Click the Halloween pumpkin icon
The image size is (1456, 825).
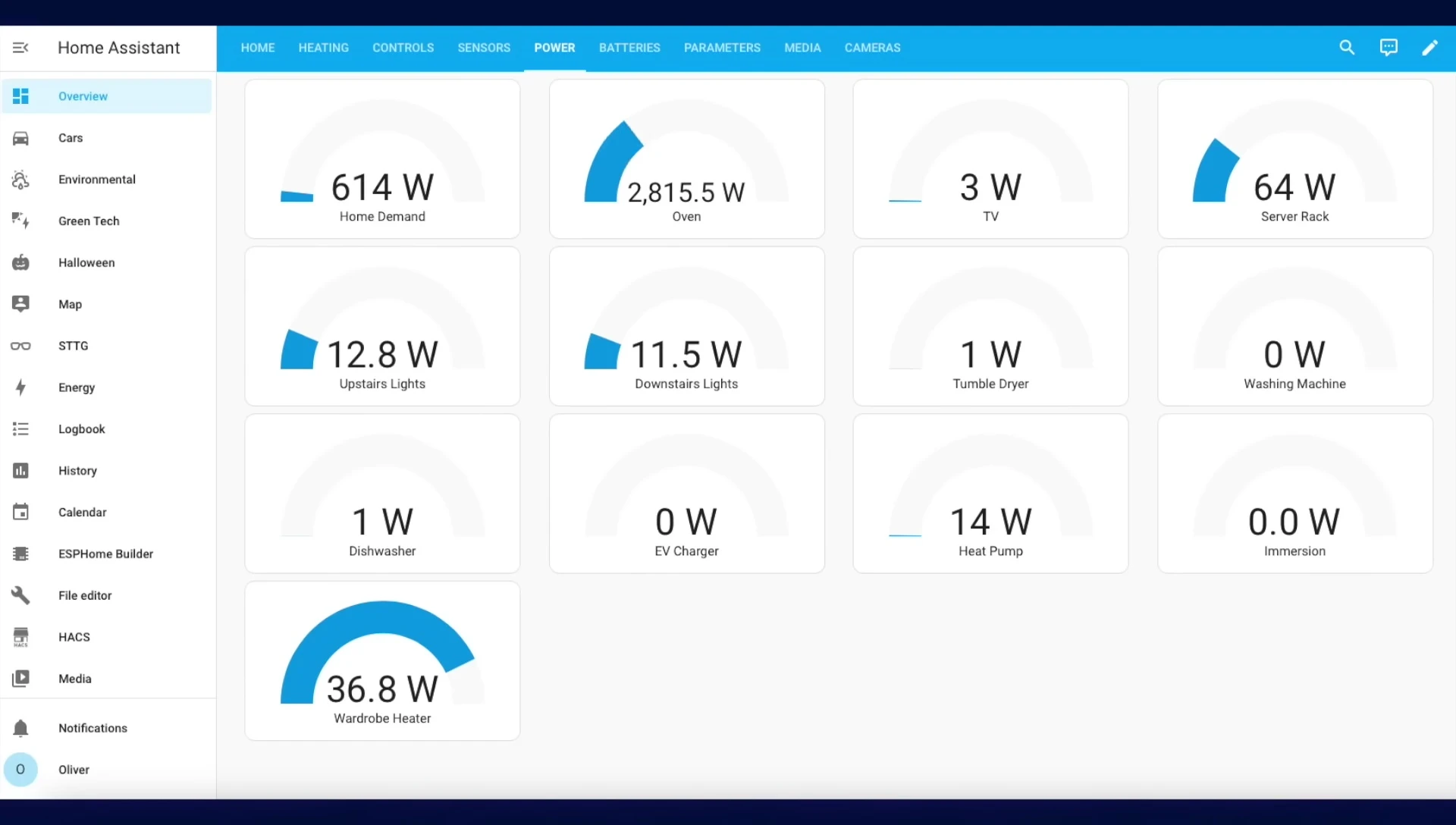tap(20, 262)
